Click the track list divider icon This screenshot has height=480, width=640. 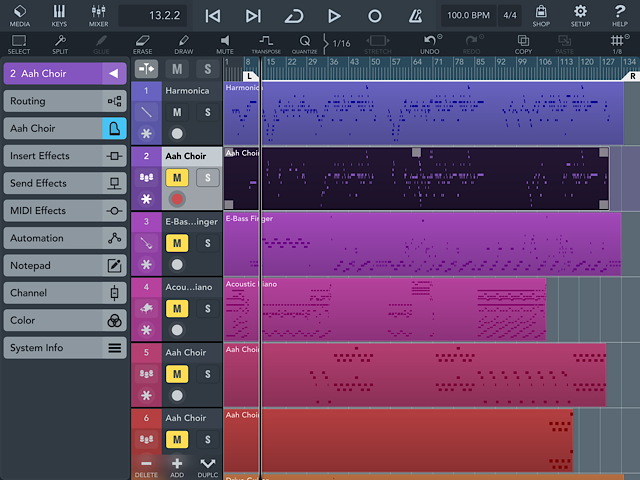pyautogui.click(x=146, y=69)
